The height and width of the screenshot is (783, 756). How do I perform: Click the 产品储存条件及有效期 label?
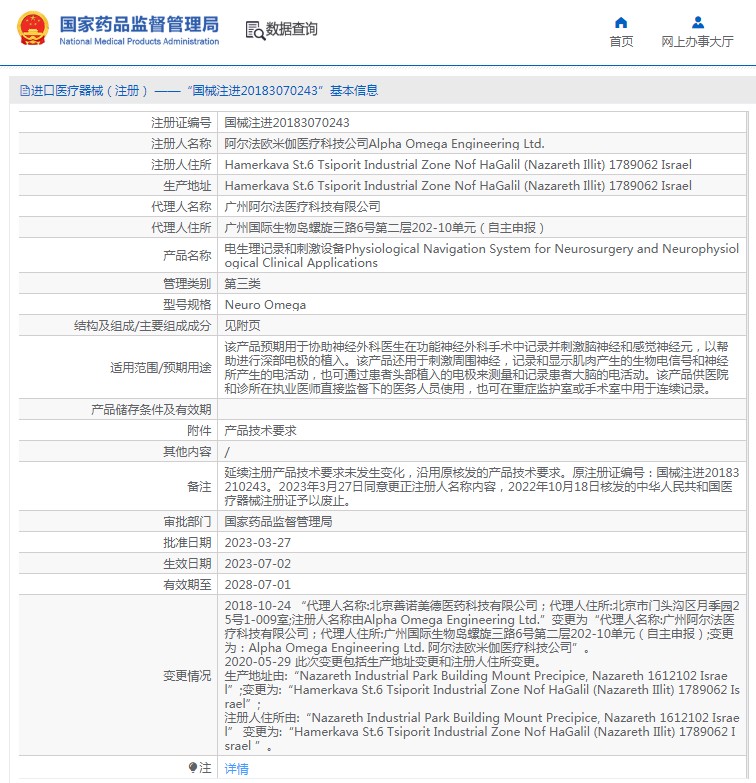coord(151,409)
